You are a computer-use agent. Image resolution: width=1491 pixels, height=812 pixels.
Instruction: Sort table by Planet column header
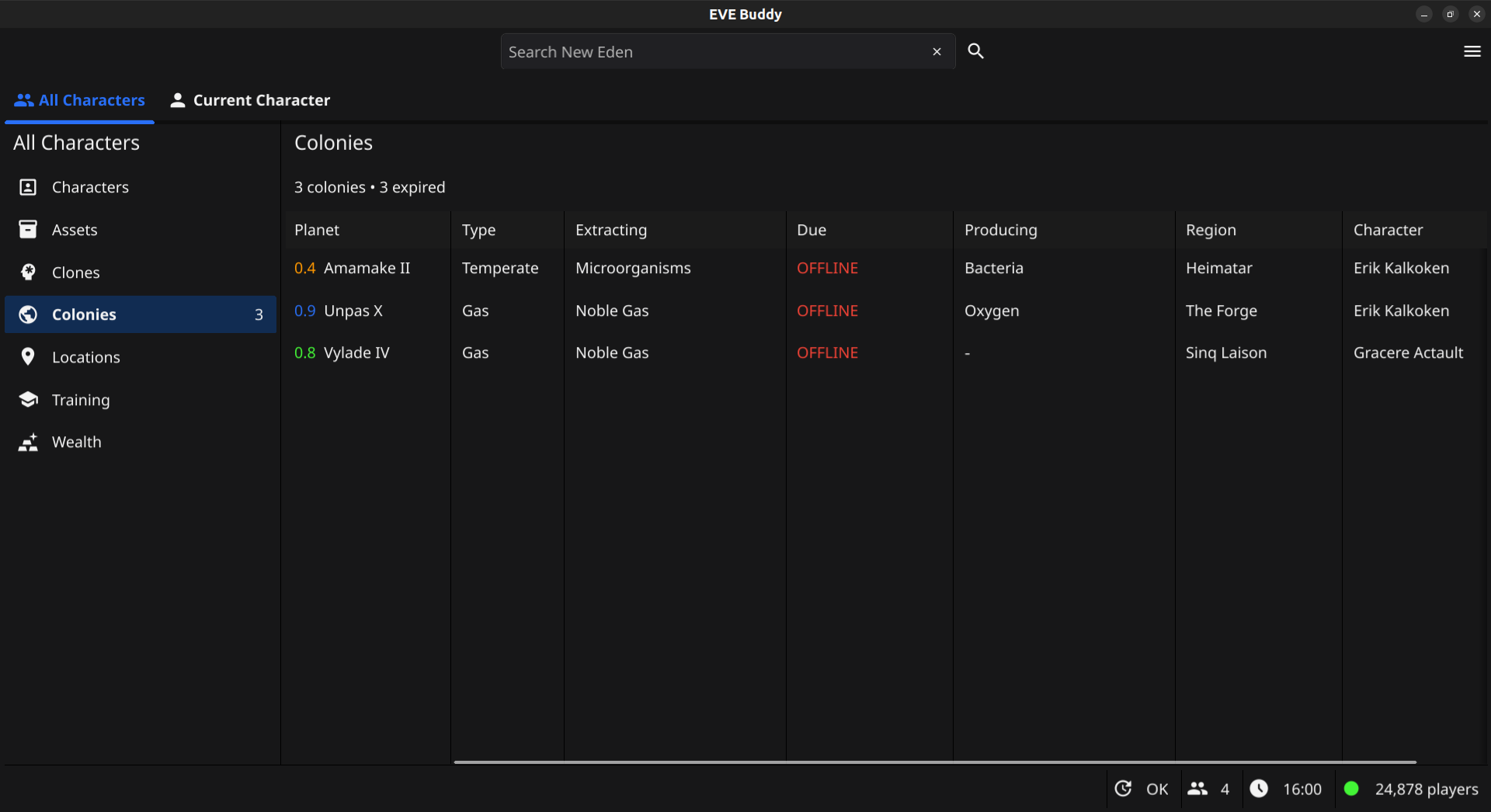[317, 230]
